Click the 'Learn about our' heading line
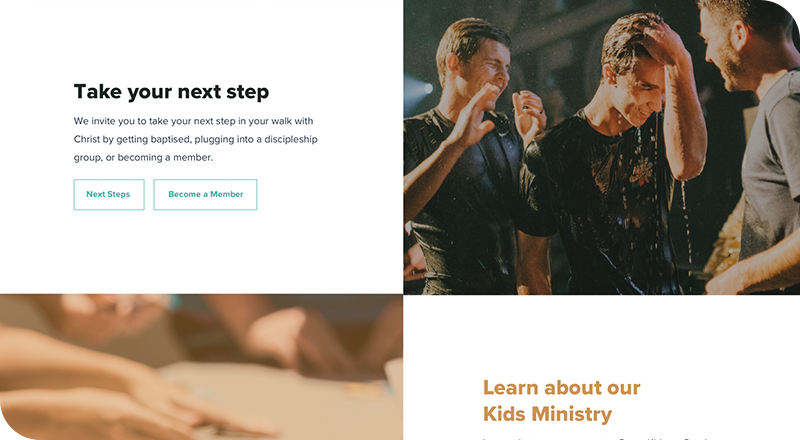800x440 pixels. pyautogui.click(x=561, y=388)
